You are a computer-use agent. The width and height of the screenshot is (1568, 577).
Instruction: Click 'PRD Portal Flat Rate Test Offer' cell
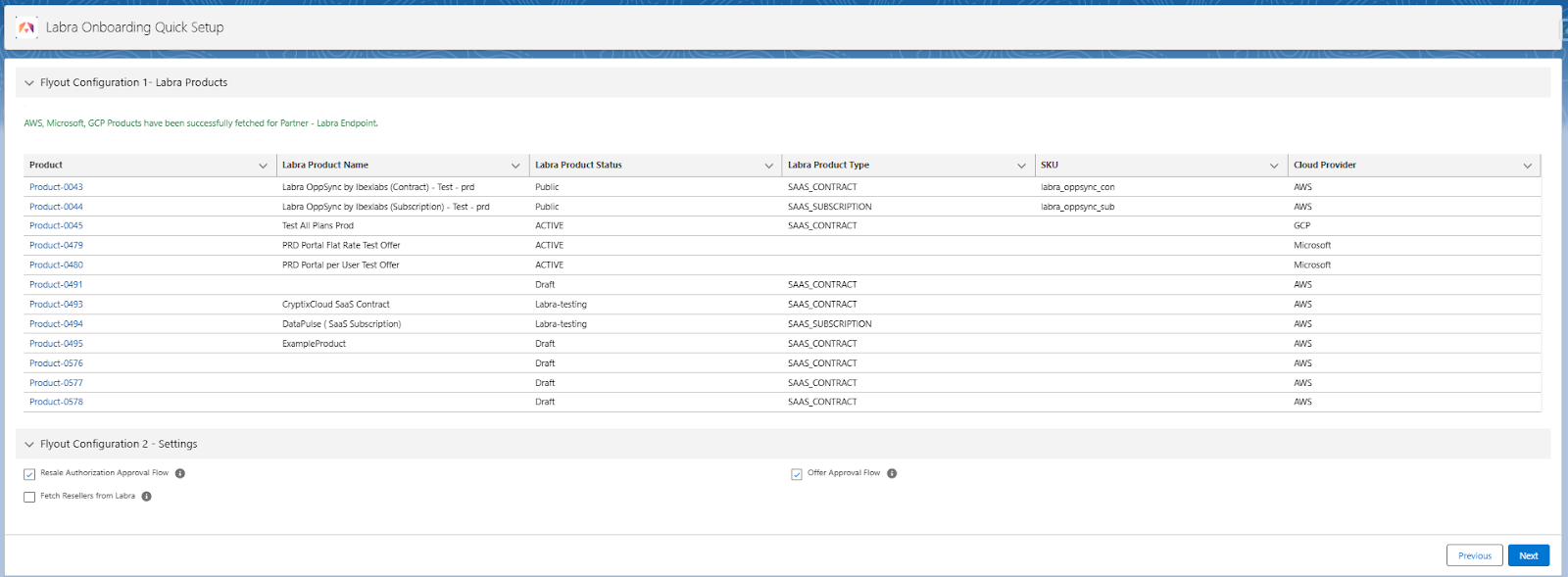[341, 245]
